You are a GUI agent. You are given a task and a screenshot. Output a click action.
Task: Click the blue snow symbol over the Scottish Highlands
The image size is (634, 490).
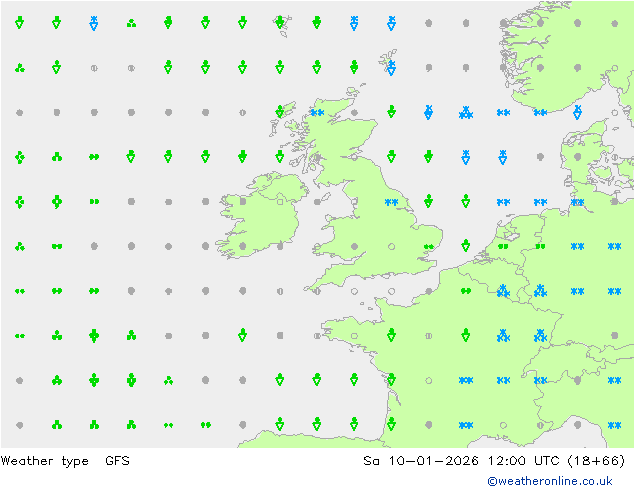[317, 112]
